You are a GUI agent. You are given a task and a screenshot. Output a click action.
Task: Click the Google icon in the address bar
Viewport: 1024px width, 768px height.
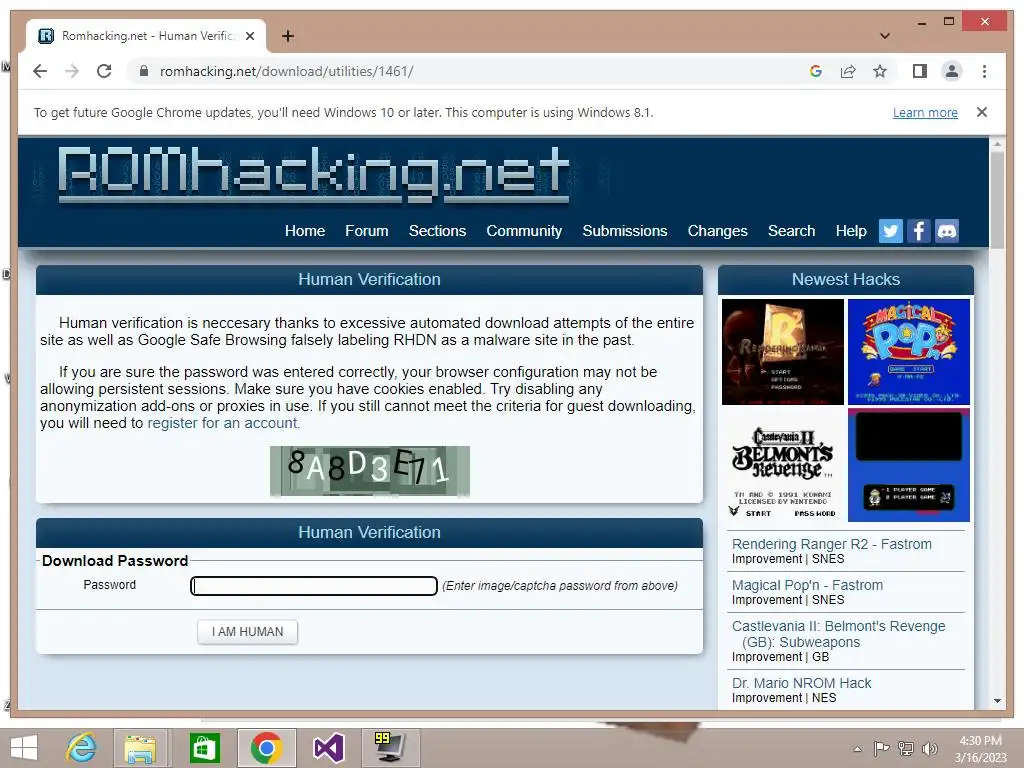tap(816, 71)
